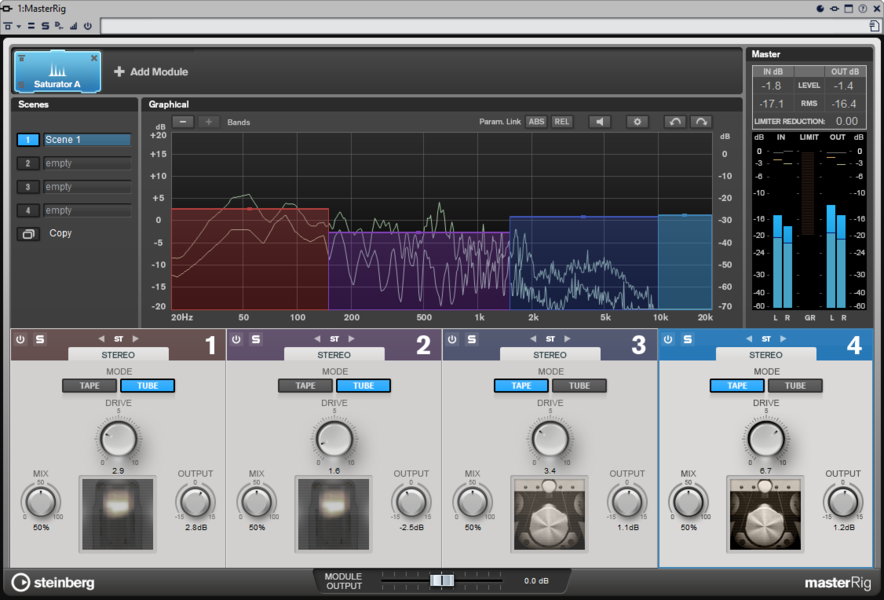The height and width of the screenshot is (600, 884).
Task: Solo band 3
Action: pos(472,339)
